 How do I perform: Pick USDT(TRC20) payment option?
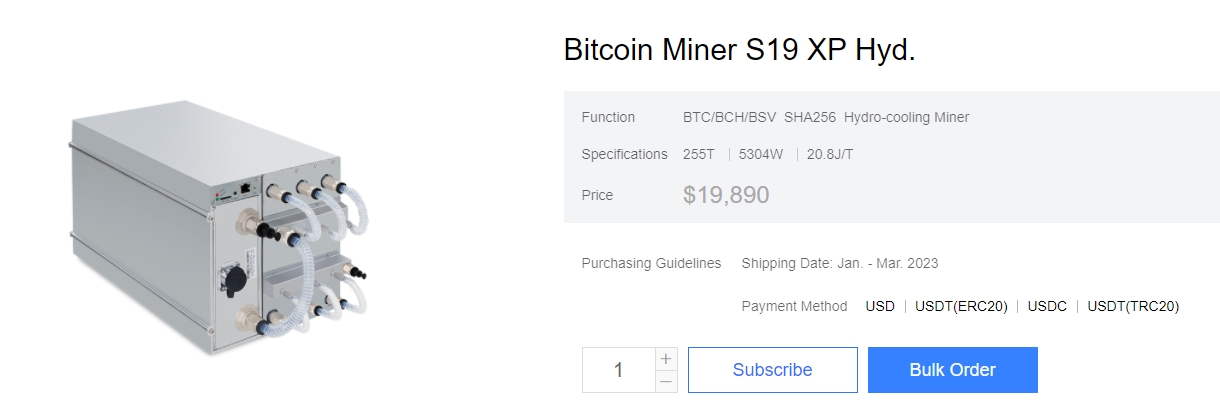[1133, 306]
